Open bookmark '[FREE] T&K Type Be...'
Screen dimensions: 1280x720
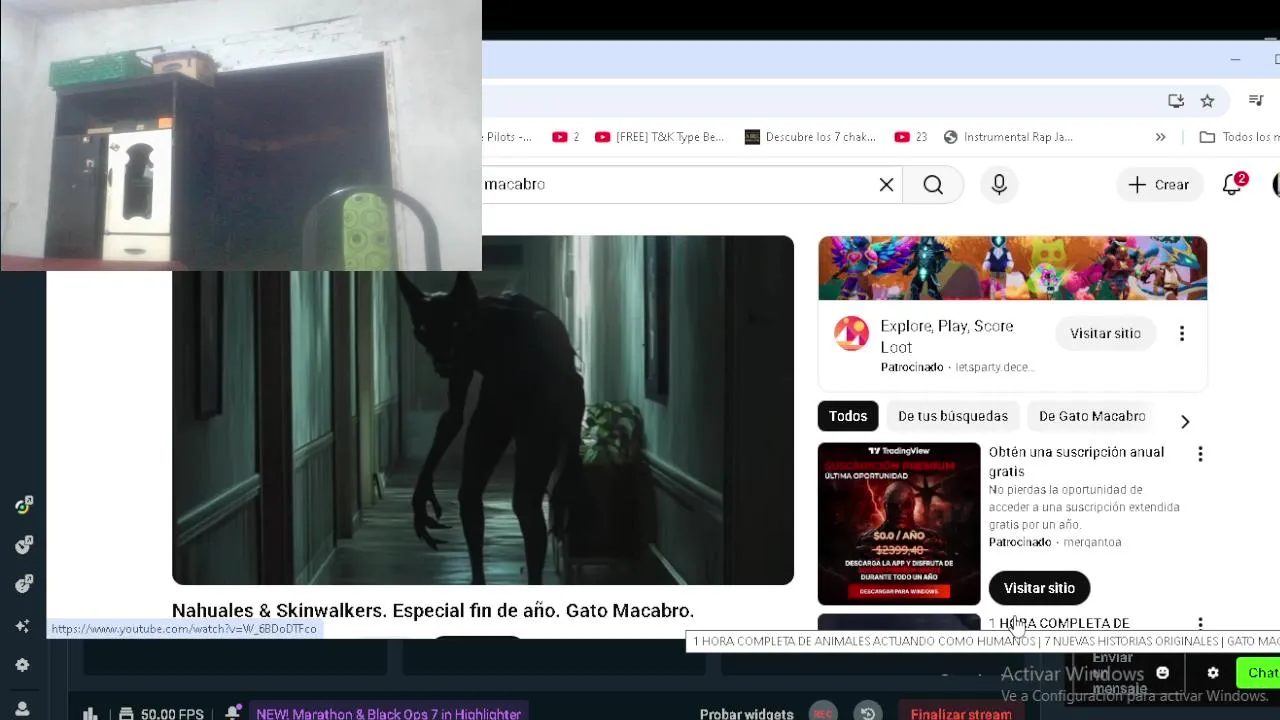click(659, 137)
